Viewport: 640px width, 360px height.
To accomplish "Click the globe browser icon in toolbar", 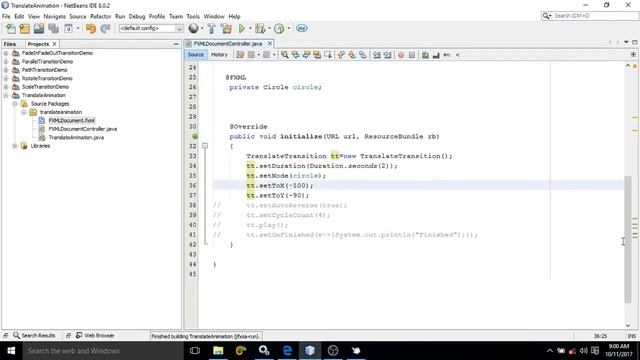I will 193,28.
